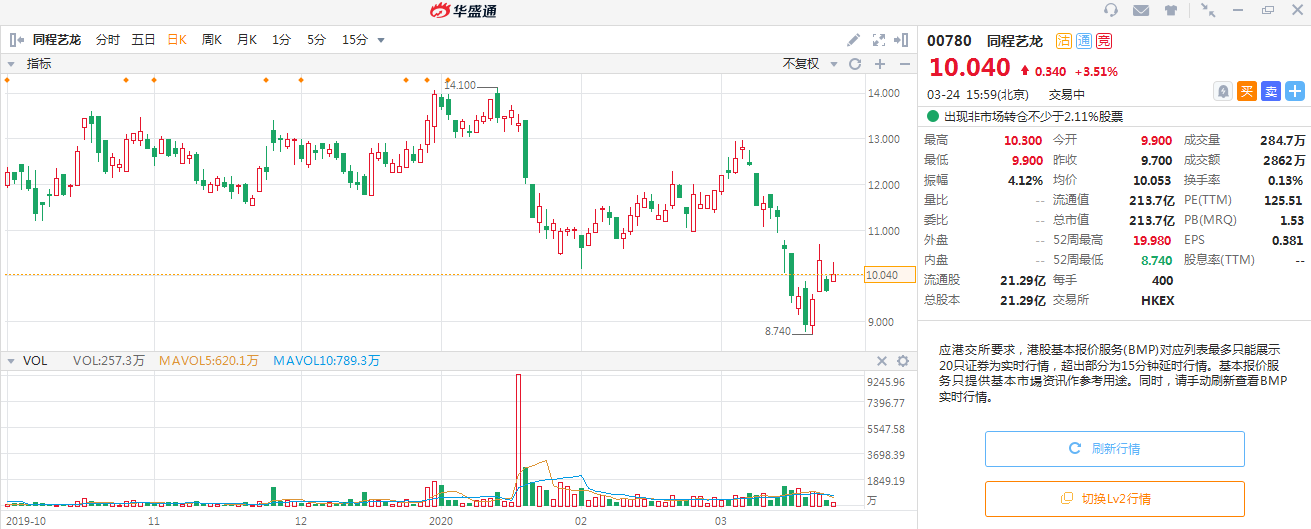Open the 不复权 adjustment dropdown
Screen dimensions: 1311x529
(x=807, y=64)
